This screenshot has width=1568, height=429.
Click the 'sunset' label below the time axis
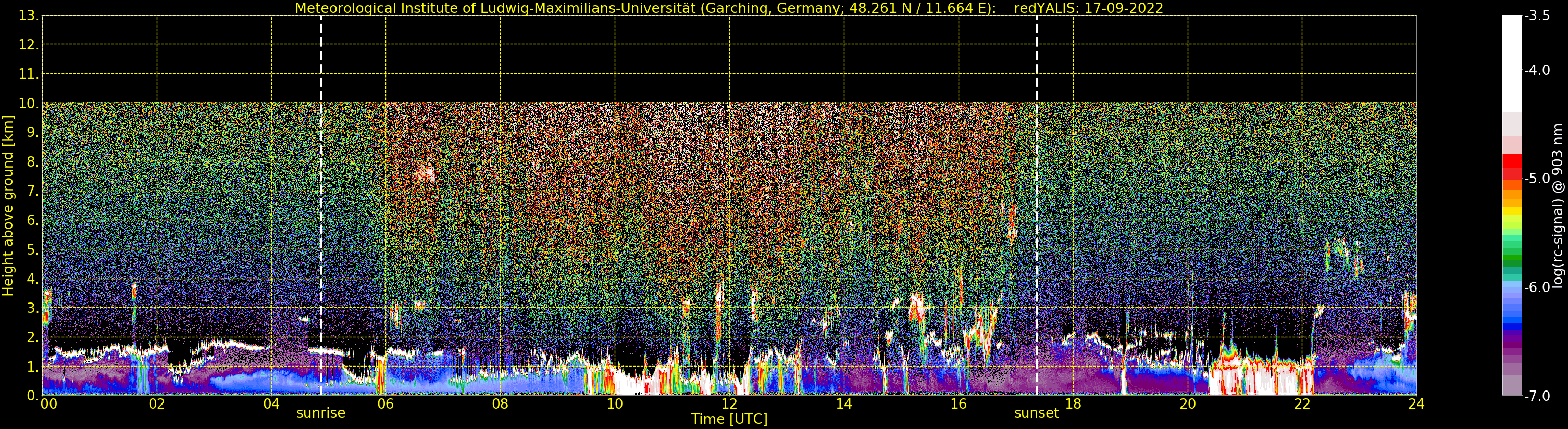click(x=1037, y=413)
